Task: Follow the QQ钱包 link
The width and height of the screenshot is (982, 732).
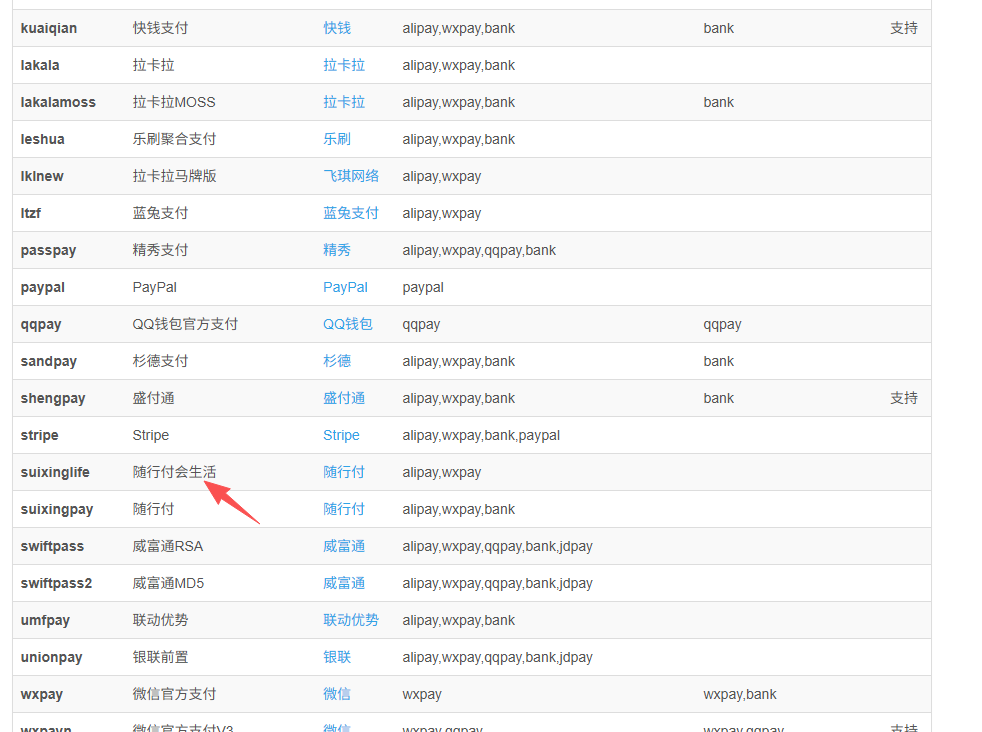Action: click(347, 324)
